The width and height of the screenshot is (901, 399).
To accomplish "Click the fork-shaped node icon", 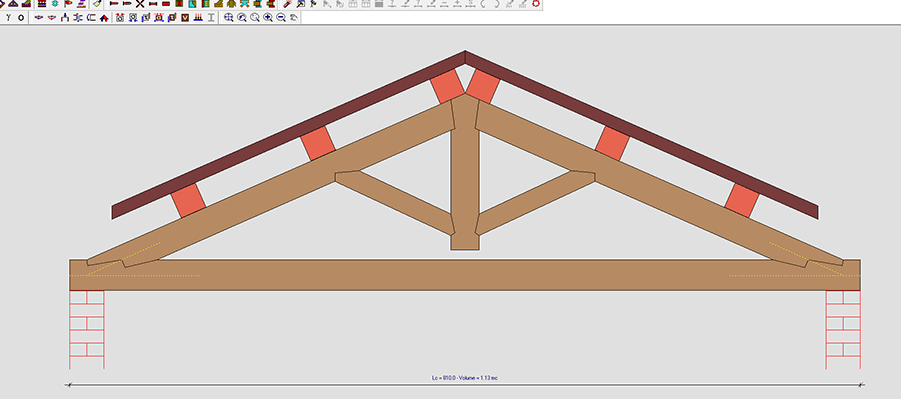I will coord(65,18).
